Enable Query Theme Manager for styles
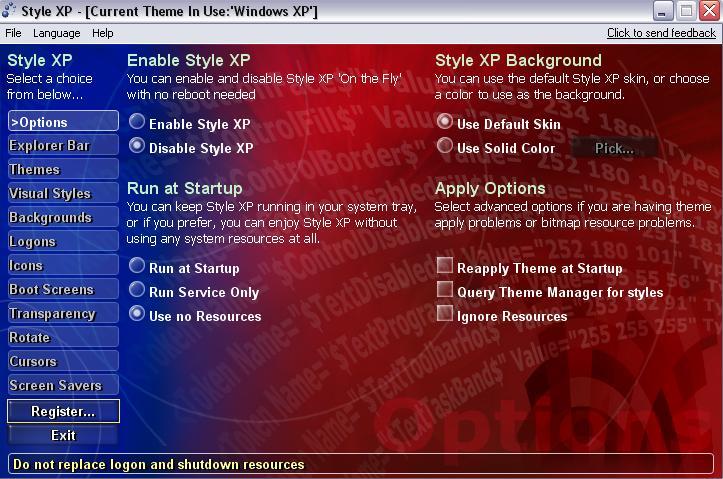723x479 pixels. pos(446,291)
